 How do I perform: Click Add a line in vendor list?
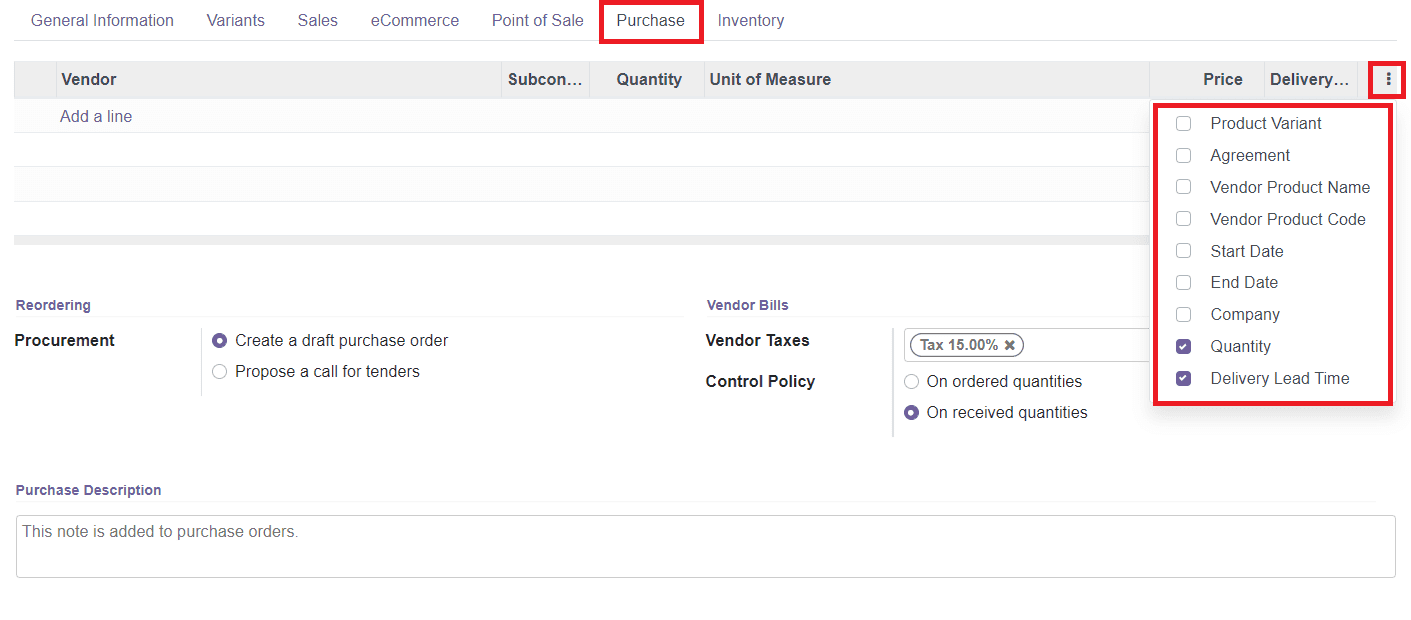(x=95, y=116)
